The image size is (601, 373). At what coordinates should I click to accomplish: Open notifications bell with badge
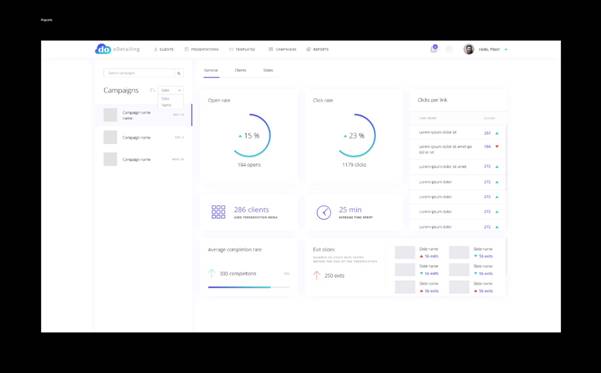[x=434, y=49]
